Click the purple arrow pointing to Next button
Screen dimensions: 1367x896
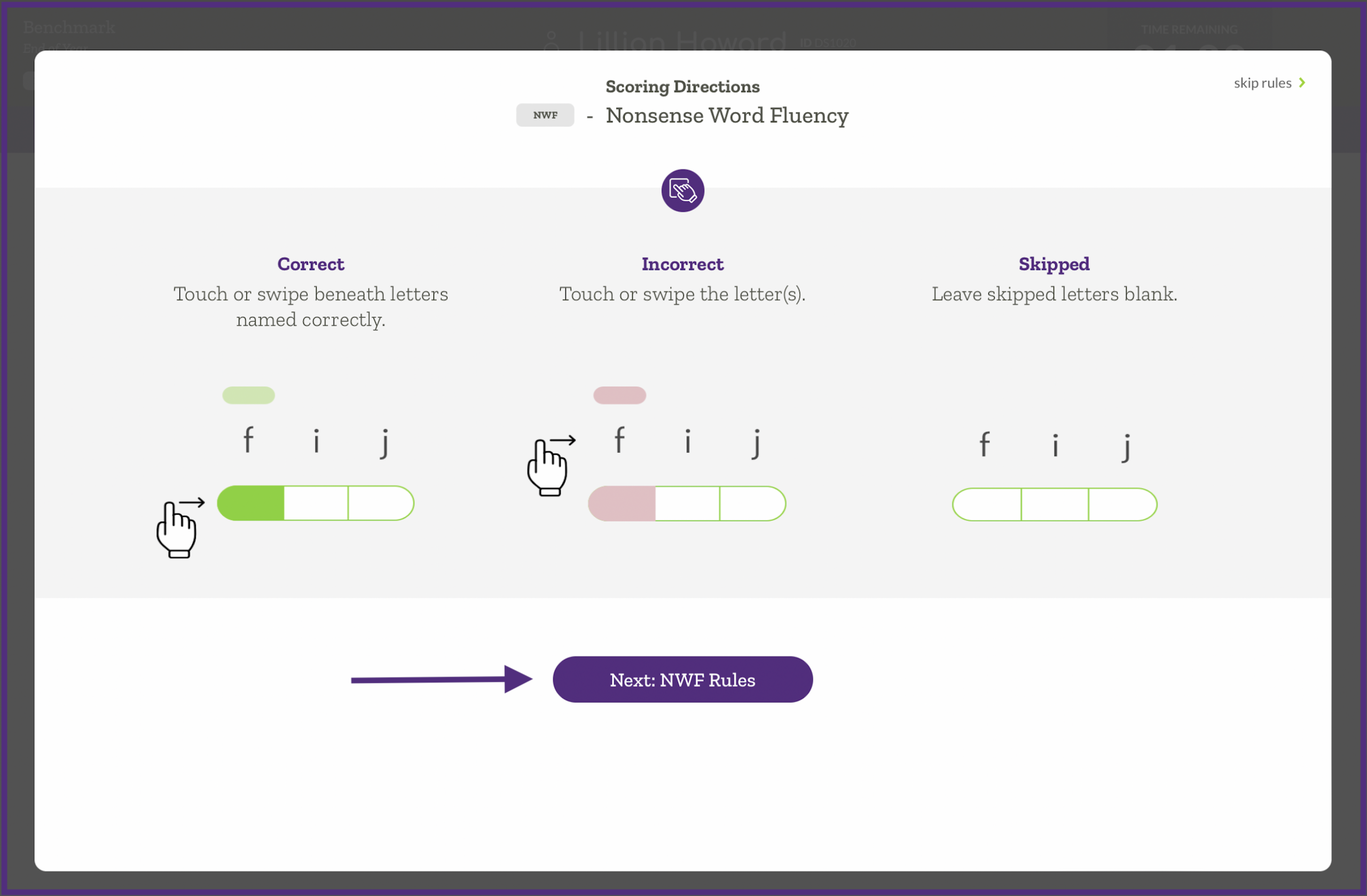442,679
